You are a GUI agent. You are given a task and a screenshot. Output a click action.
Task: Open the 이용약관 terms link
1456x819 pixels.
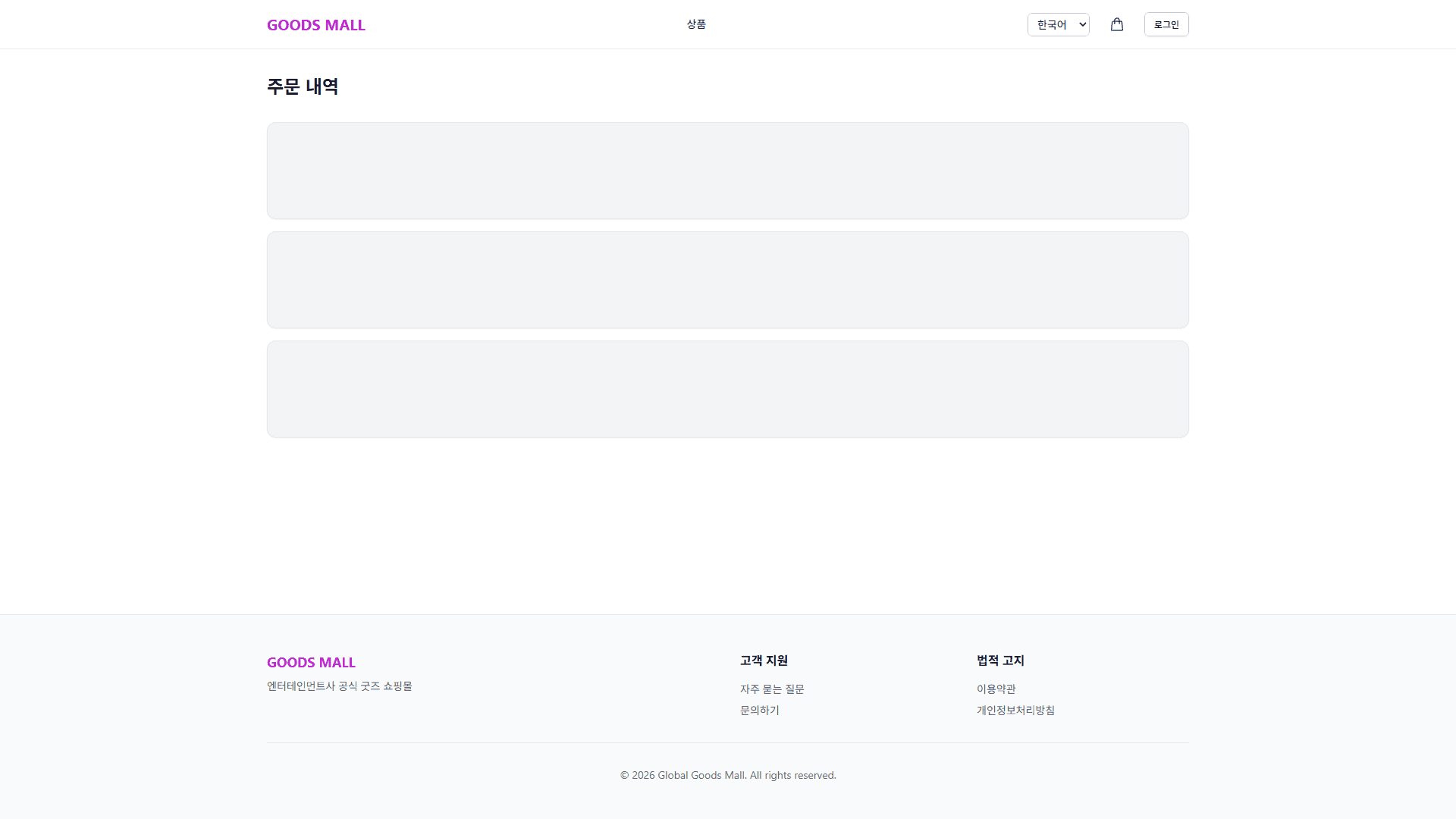[996, 689]
